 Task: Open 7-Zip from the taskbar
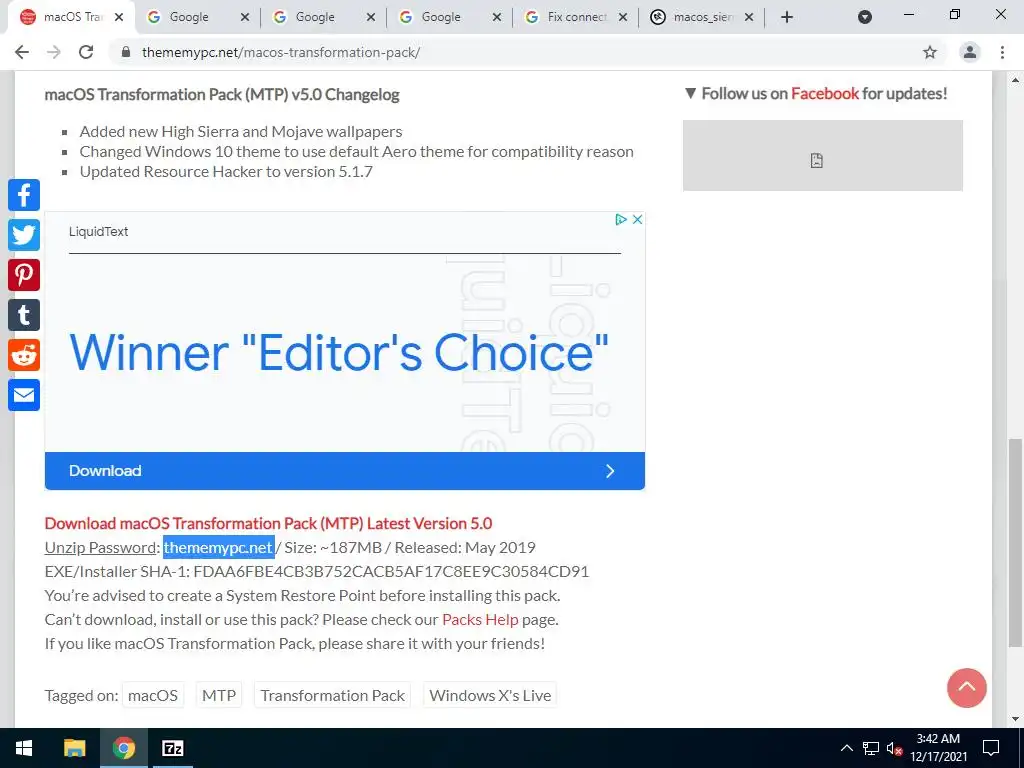(x=173, y=748)
